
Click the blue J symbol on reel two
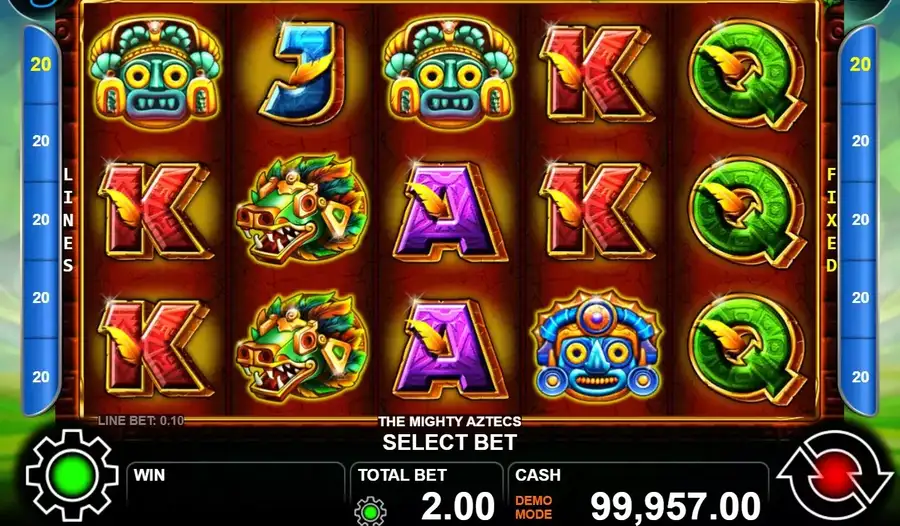(x=302, y=72)
